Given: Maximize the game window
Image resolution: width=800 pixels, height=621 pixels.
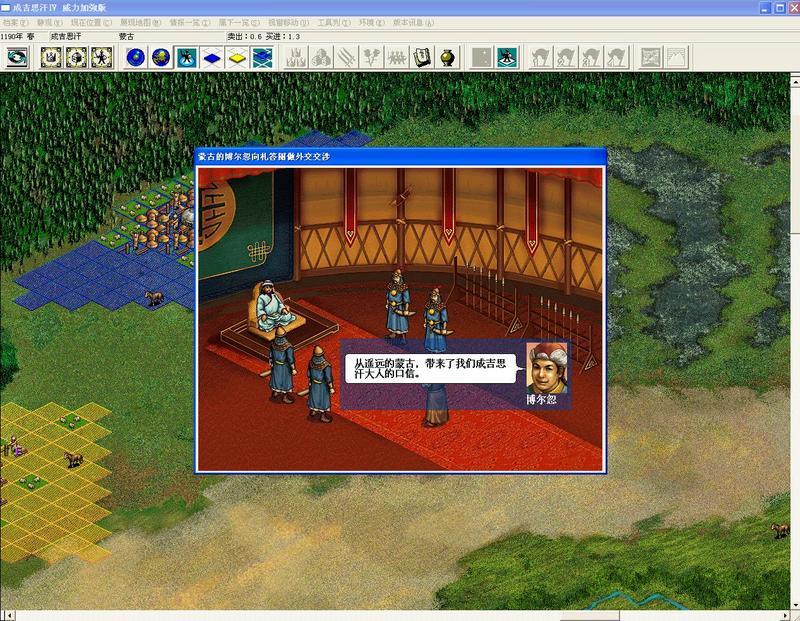Looking at the screenshot, I should [x=780, y=8].
